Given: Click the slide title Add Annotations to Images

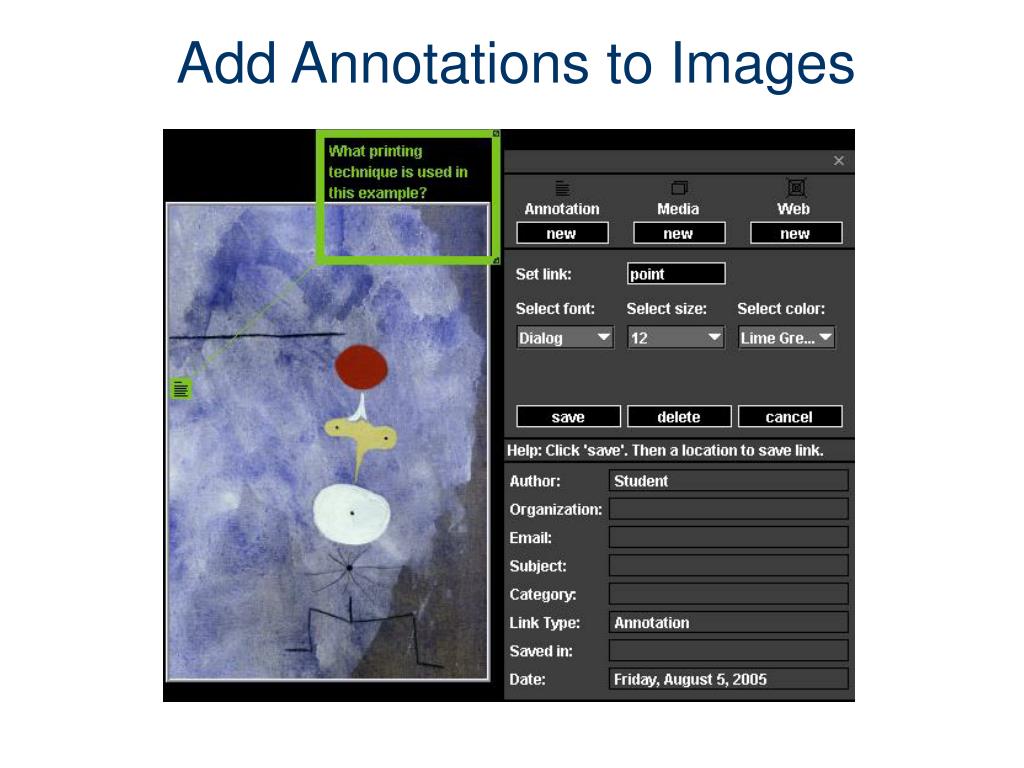Looking at the screenshot, I should pyautogui.click(x=515, y=63).
